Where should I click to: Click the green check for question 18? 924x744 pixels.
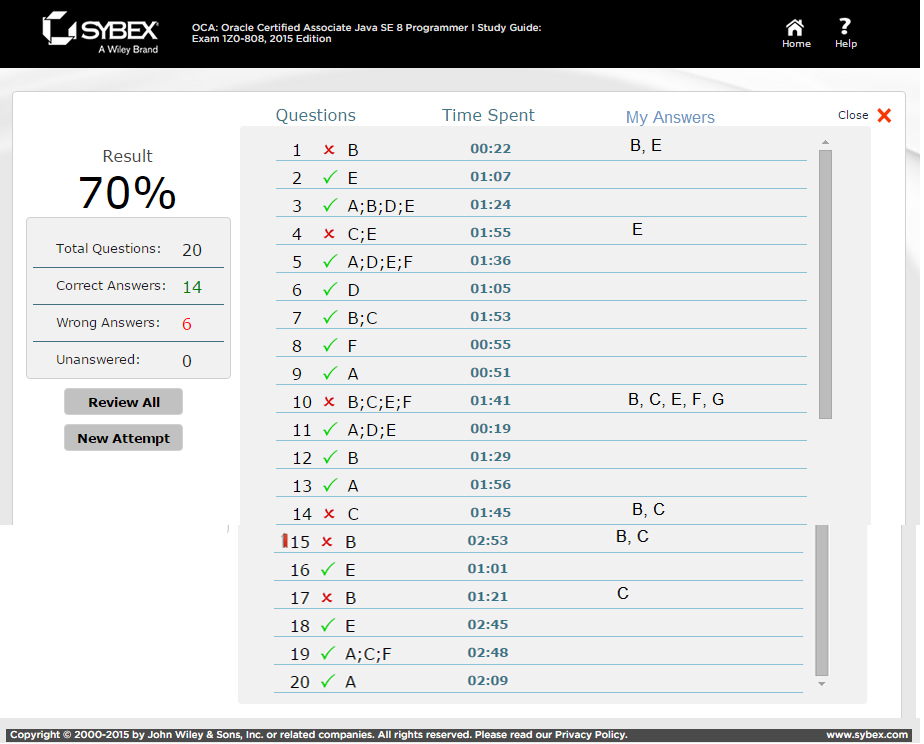click(x=328, y=625)
